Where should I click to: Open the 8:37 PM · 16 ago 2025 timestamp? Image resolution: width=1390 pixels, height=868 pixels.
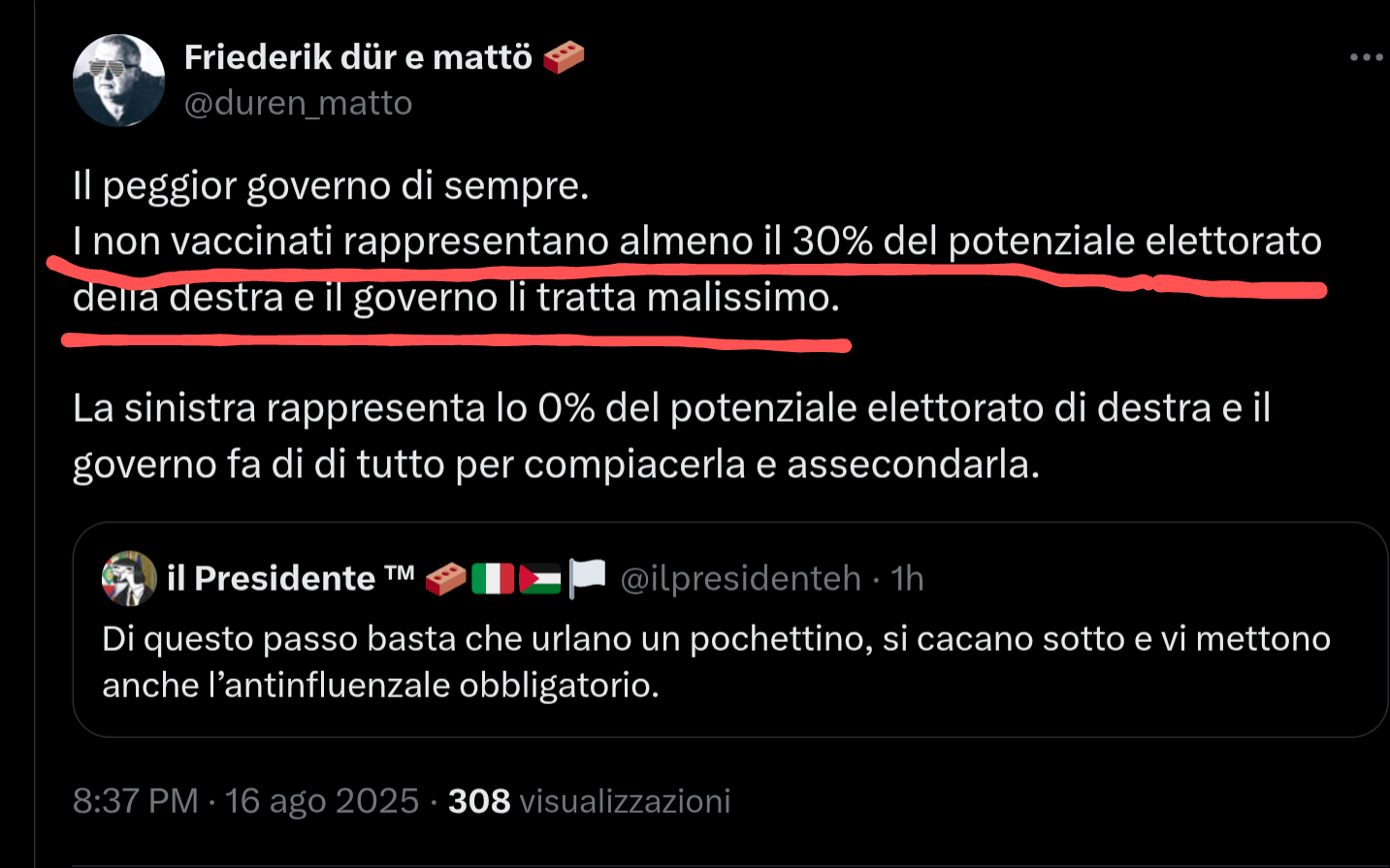(245, 801)
